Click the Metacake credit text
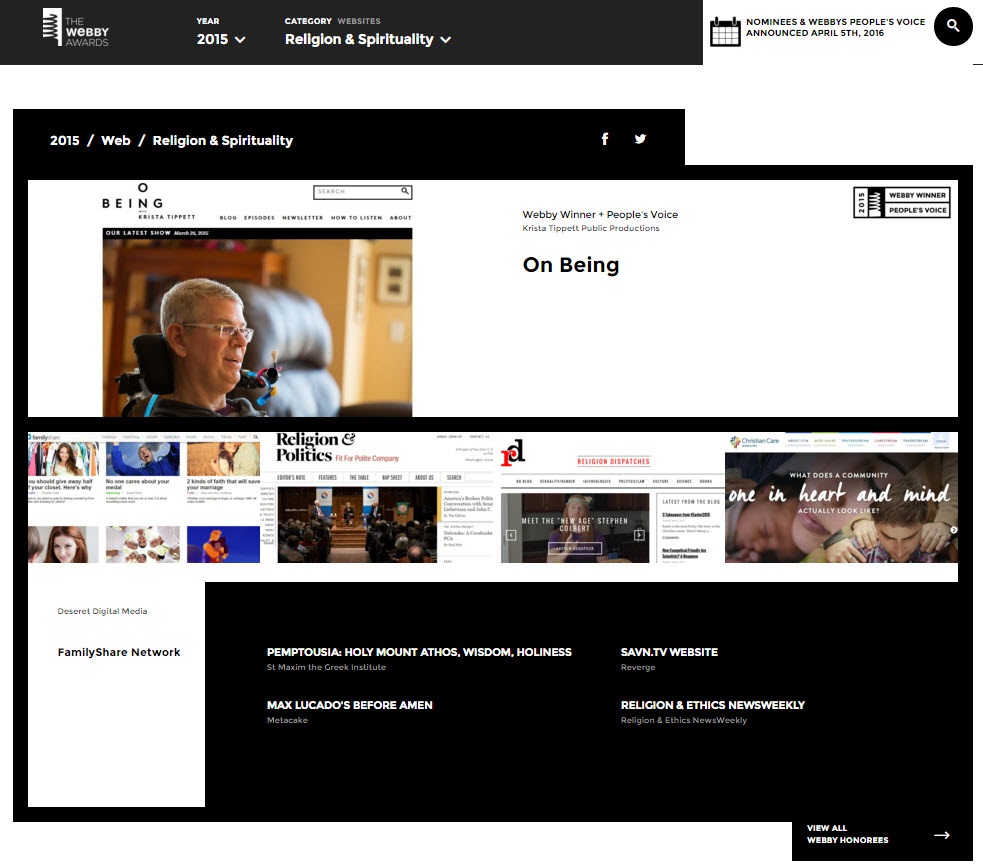This screenshot has width=983, height=864. (287, 720)
